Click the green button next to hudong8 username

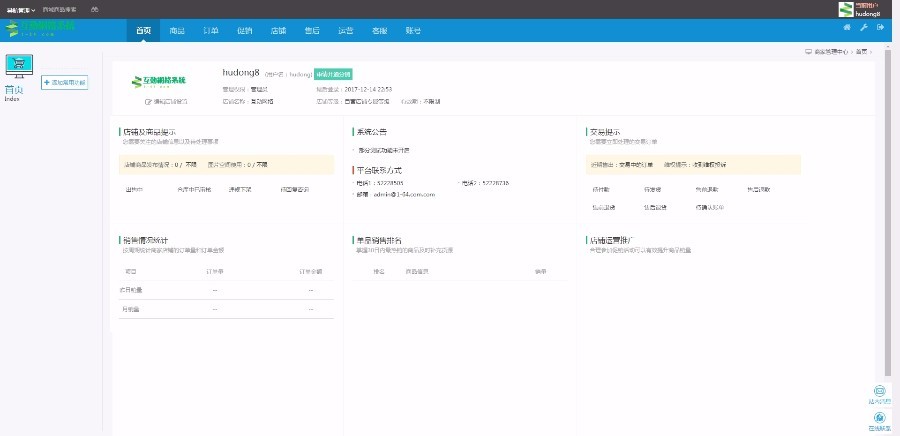[x=333, y=74]
